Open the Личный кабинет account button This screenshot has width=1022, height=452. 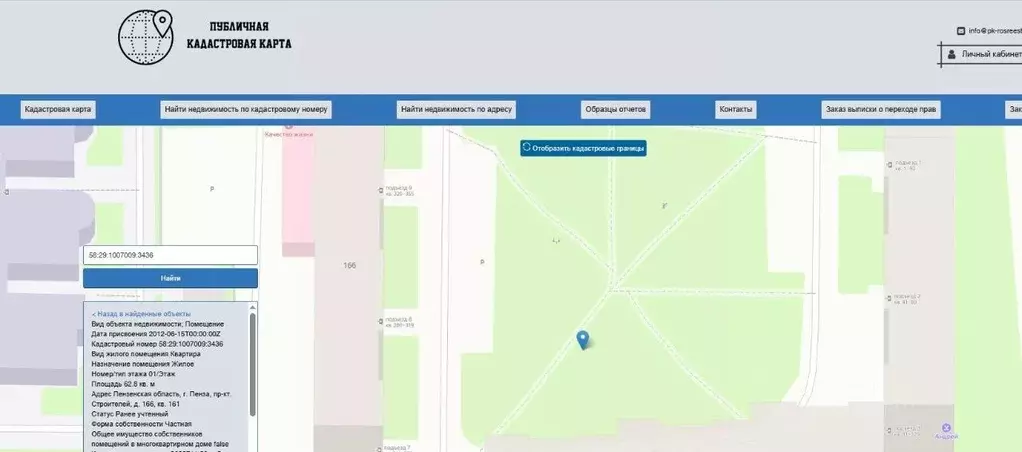tap(985, 54)
